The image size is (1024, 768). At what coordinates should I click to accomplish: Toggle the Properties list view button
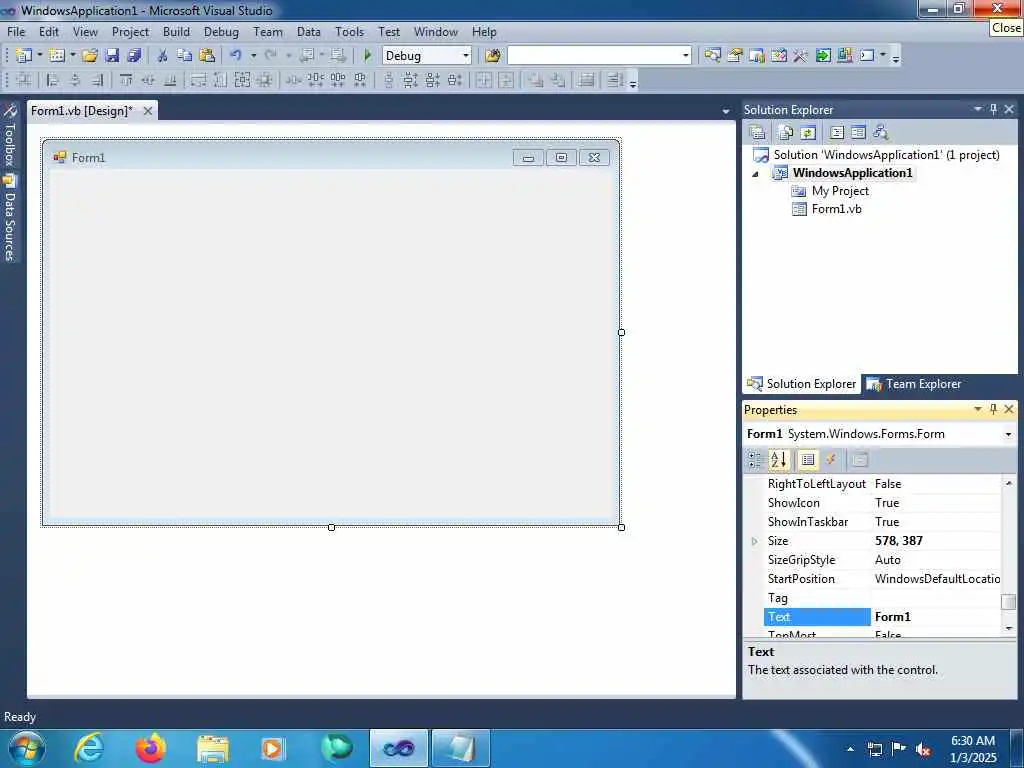pyautogui.click(x=808, y=460)
